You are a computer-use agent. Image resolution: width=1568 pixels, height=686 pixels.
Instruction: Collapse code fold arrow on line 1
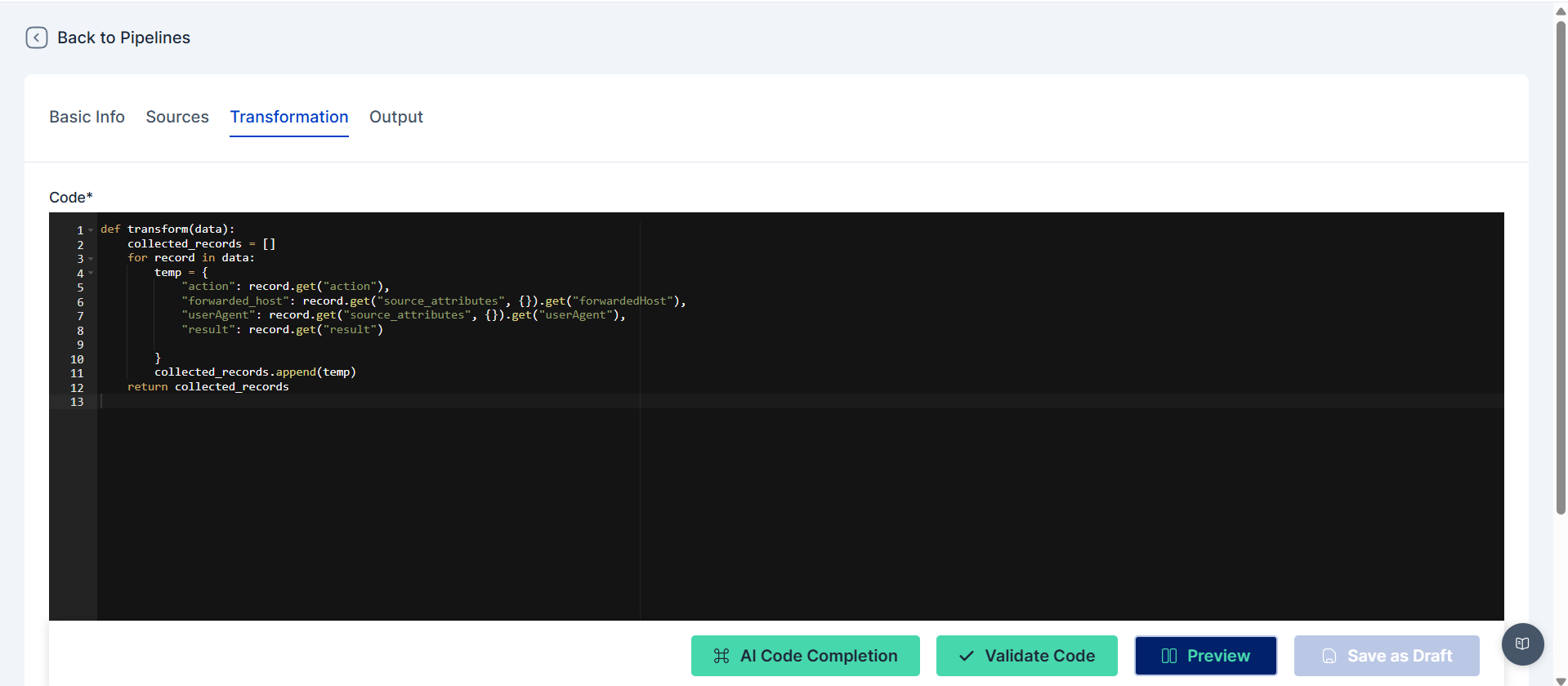pos(91,230)
